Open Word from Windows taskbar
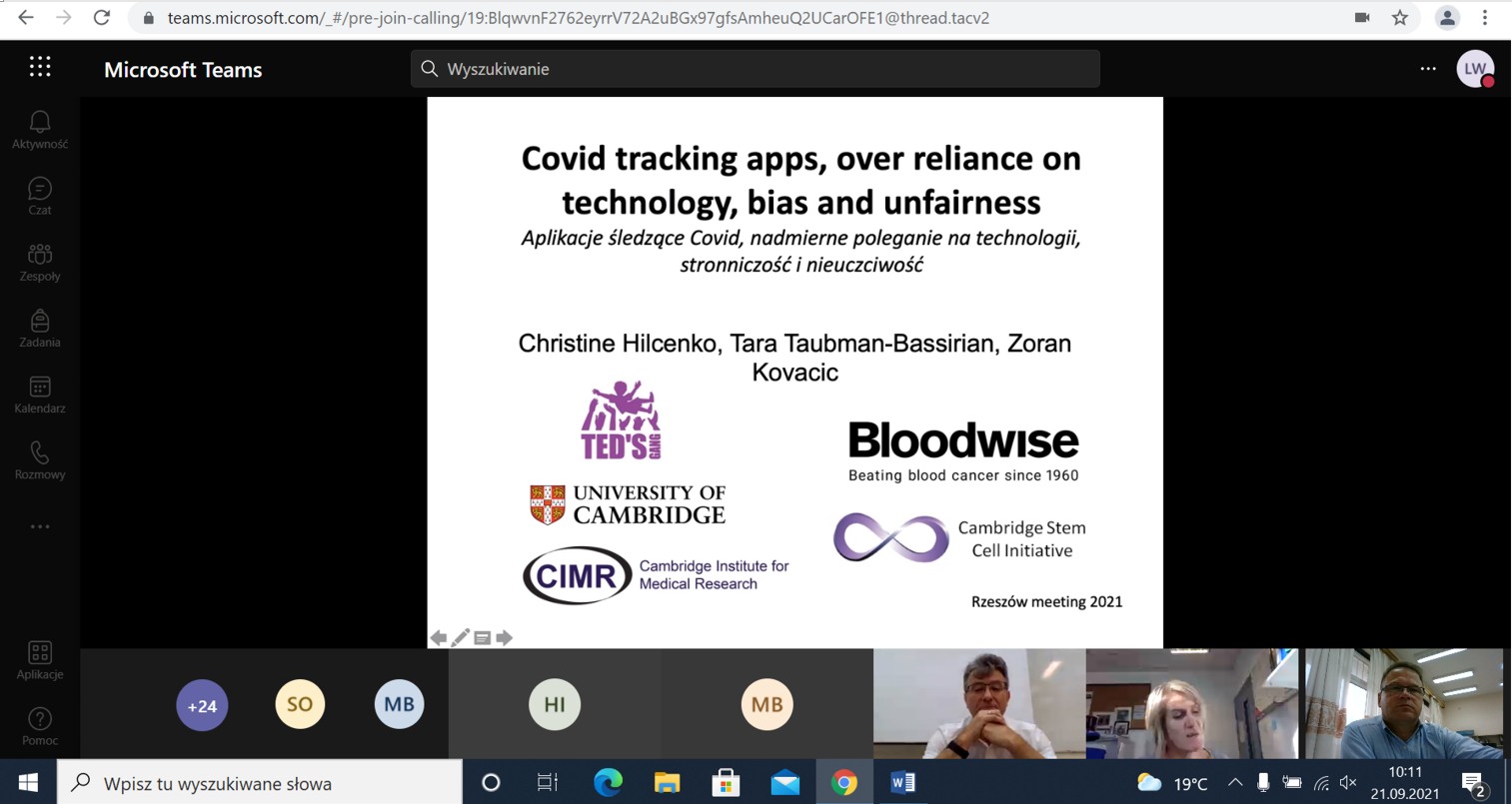This screenshot has width=1512, height=804. [902, 783]
